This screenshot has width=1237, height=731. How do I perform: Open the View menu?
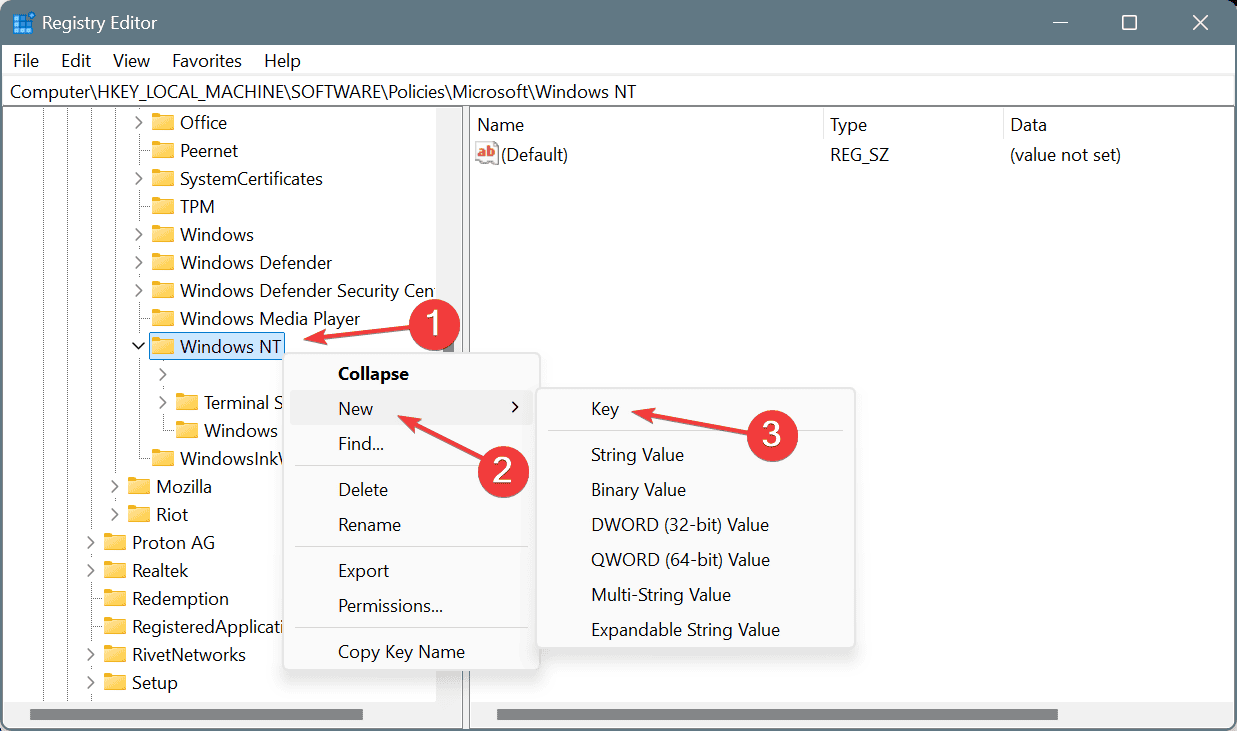coord(131,61)
